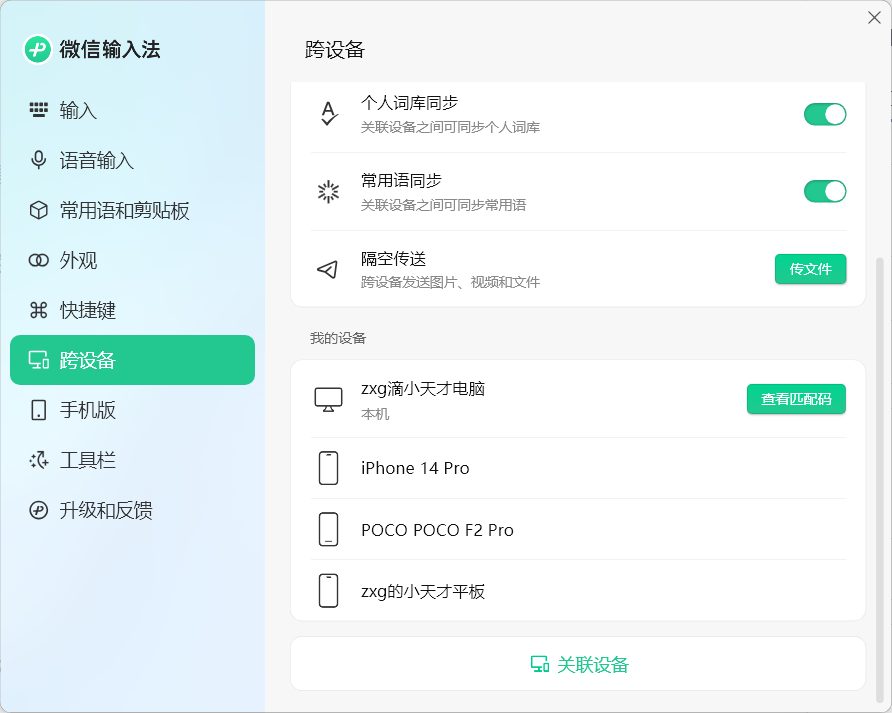This screenshot has width=892, height=713.
Task: Click the 跨设备 page title
Action: coord(334,50)
